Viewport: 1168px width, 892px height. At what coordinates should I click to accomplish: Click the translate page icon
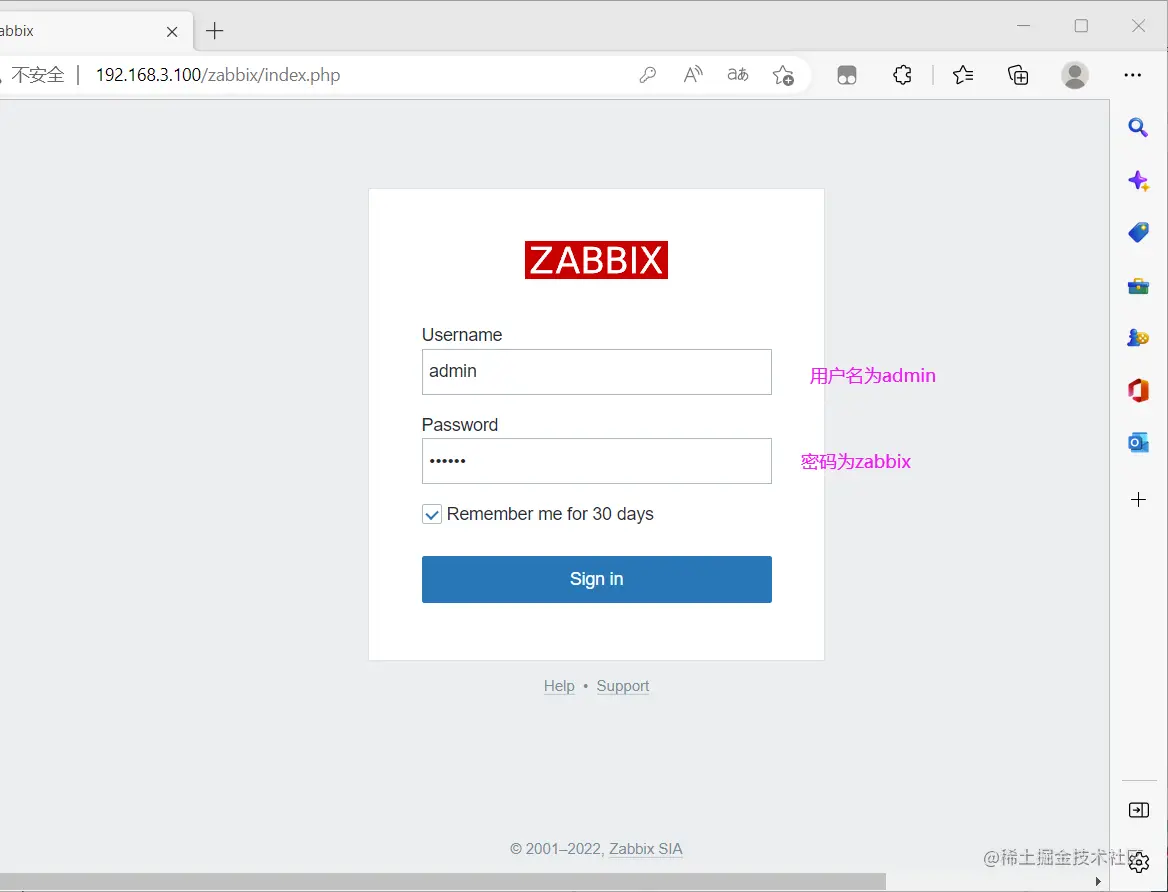pos(737,75)
